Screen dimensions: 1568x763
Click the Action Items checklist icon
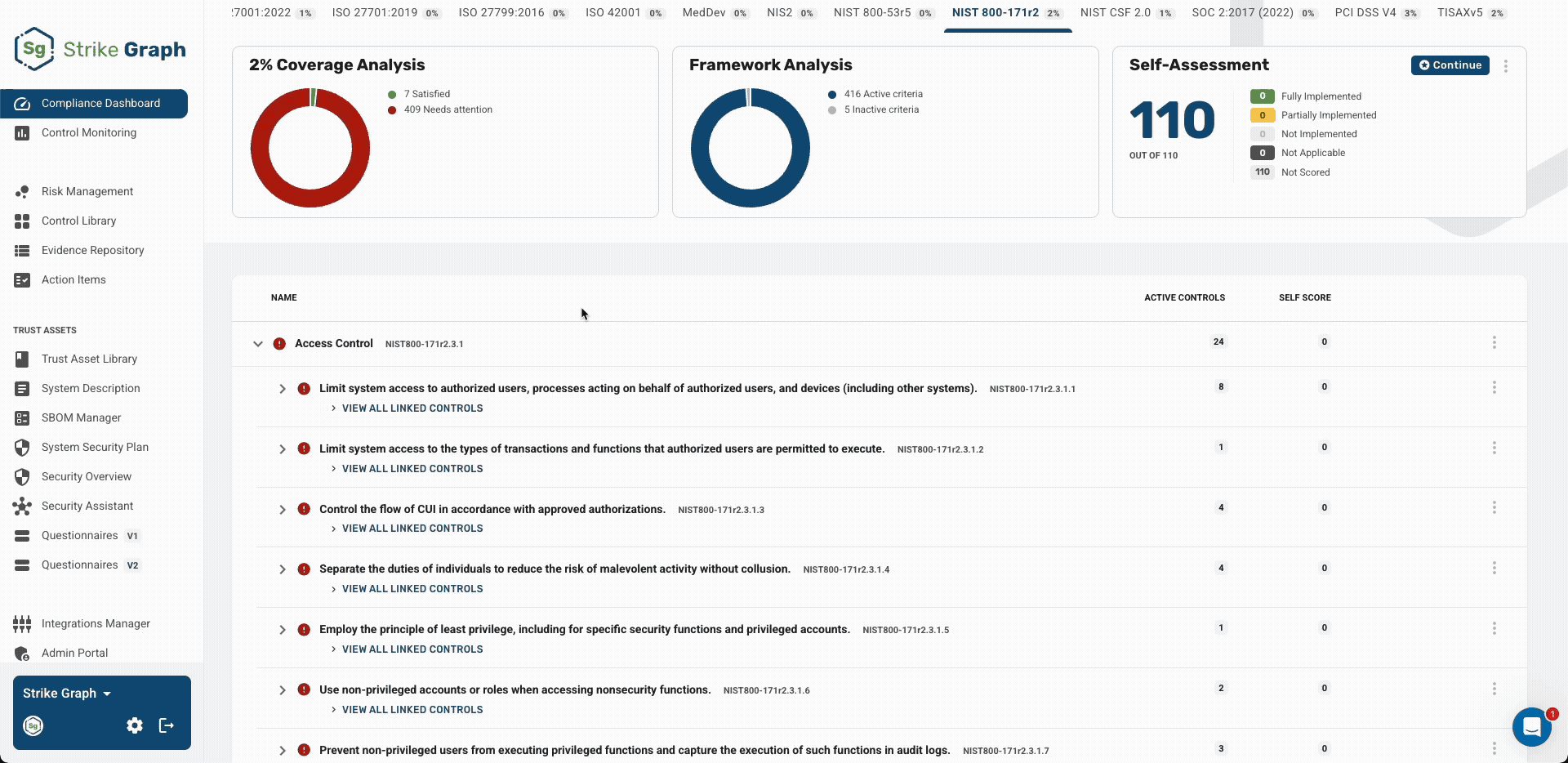pos(22,280)
